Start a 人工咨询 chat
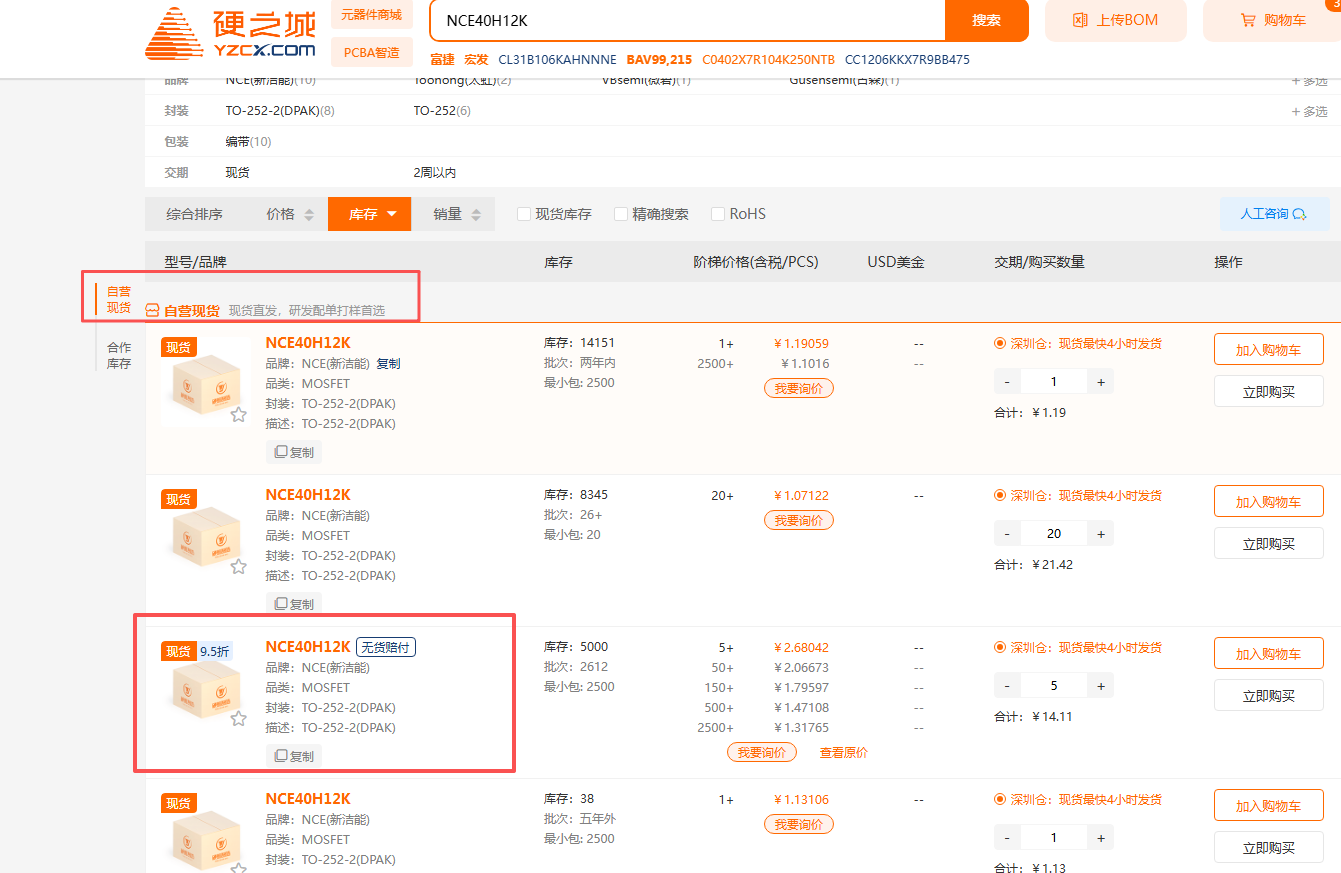Viewport: 1341px width, 873px height. [1274, 214]
